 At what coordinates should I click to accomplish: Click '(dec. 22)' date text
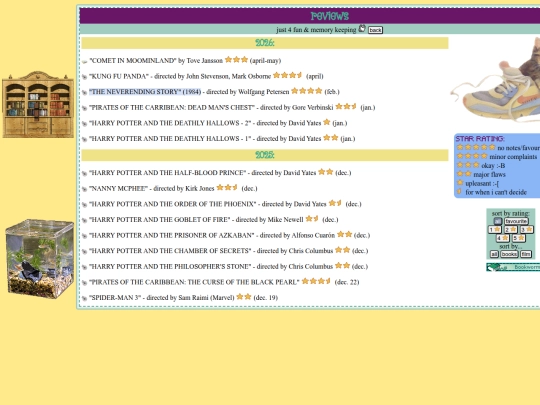click(347, 282)
